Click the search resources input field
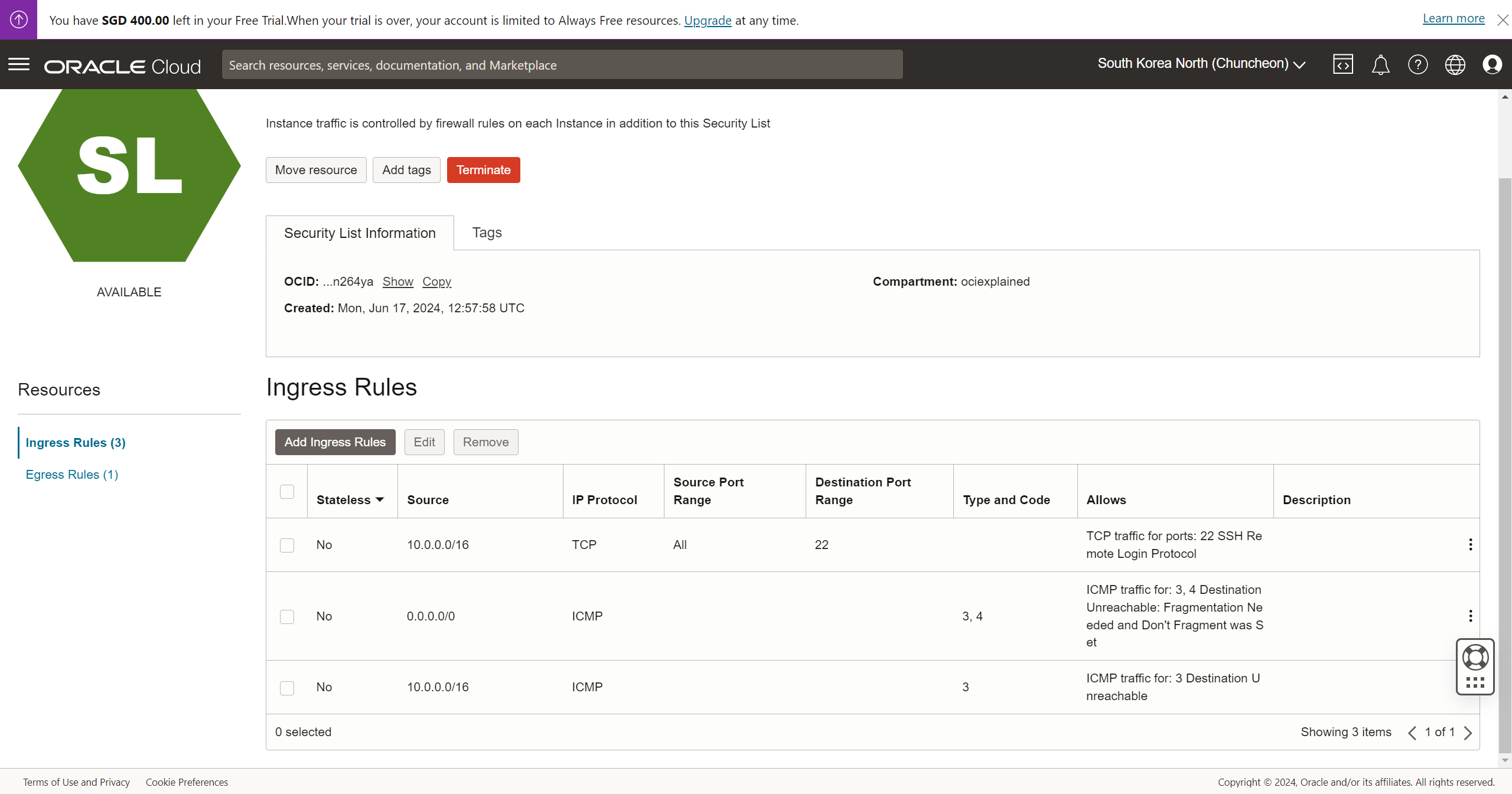The height and width of the screenshot is (794, 1512). tap(562, 65)
